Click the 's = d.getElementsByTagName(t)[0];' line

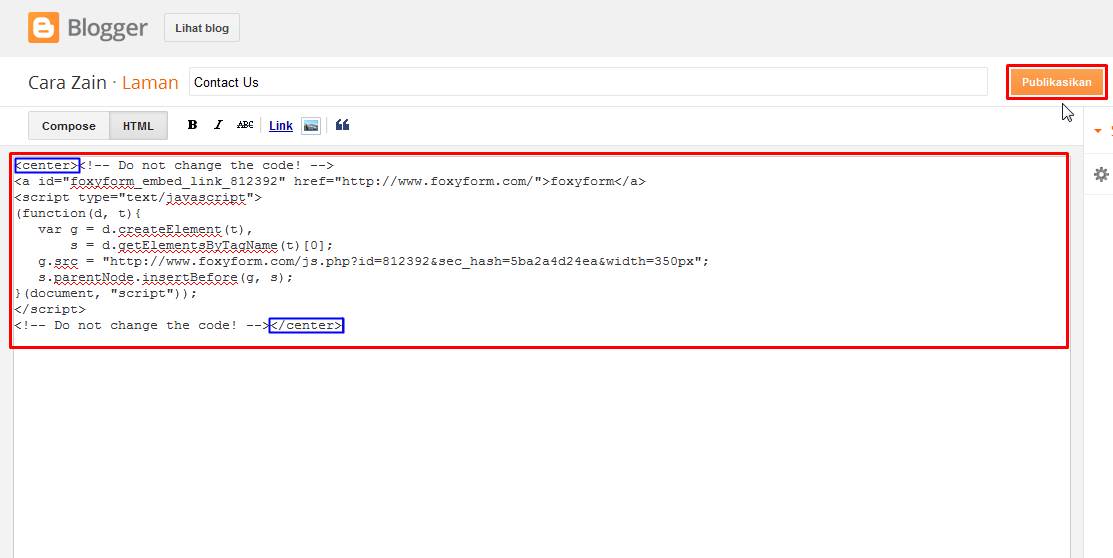click(x=202, y=246)
